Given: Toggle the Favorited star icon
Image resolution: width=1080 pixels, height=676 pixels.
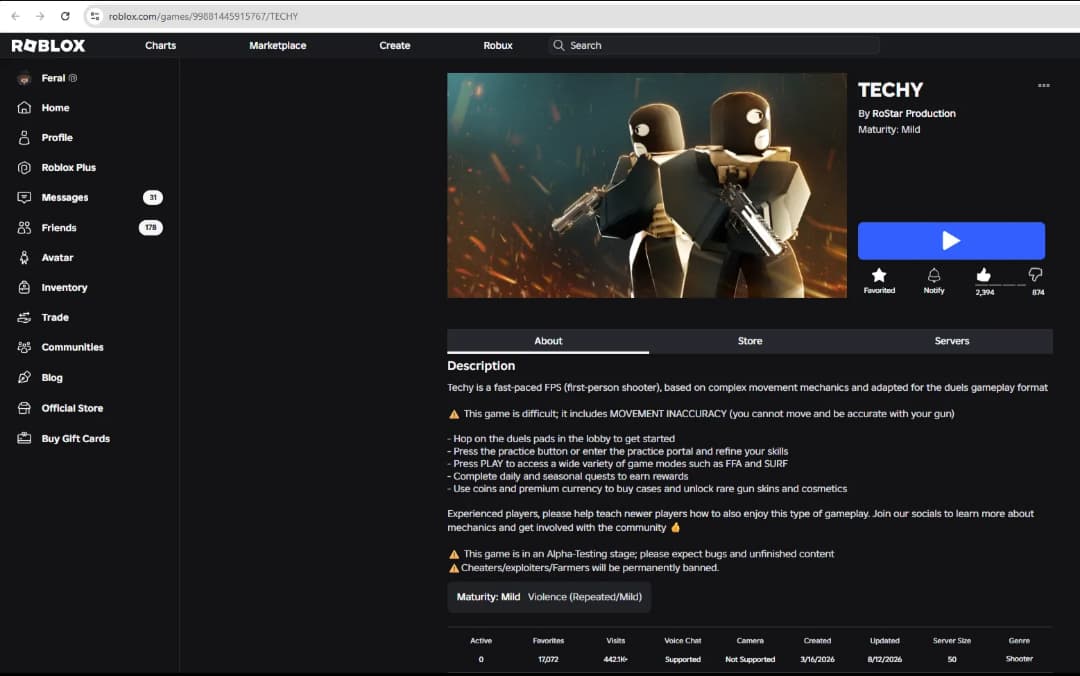Looking at the screenshot, I should coord(879,276).
